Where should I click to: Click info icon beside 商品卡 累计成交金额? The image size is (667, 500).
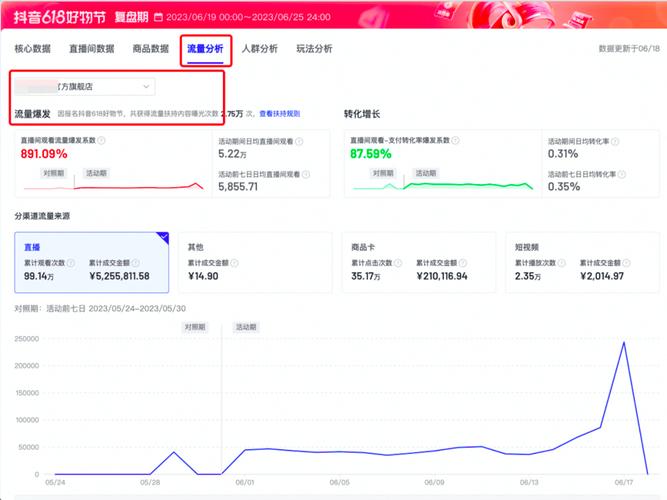[463, 263]
